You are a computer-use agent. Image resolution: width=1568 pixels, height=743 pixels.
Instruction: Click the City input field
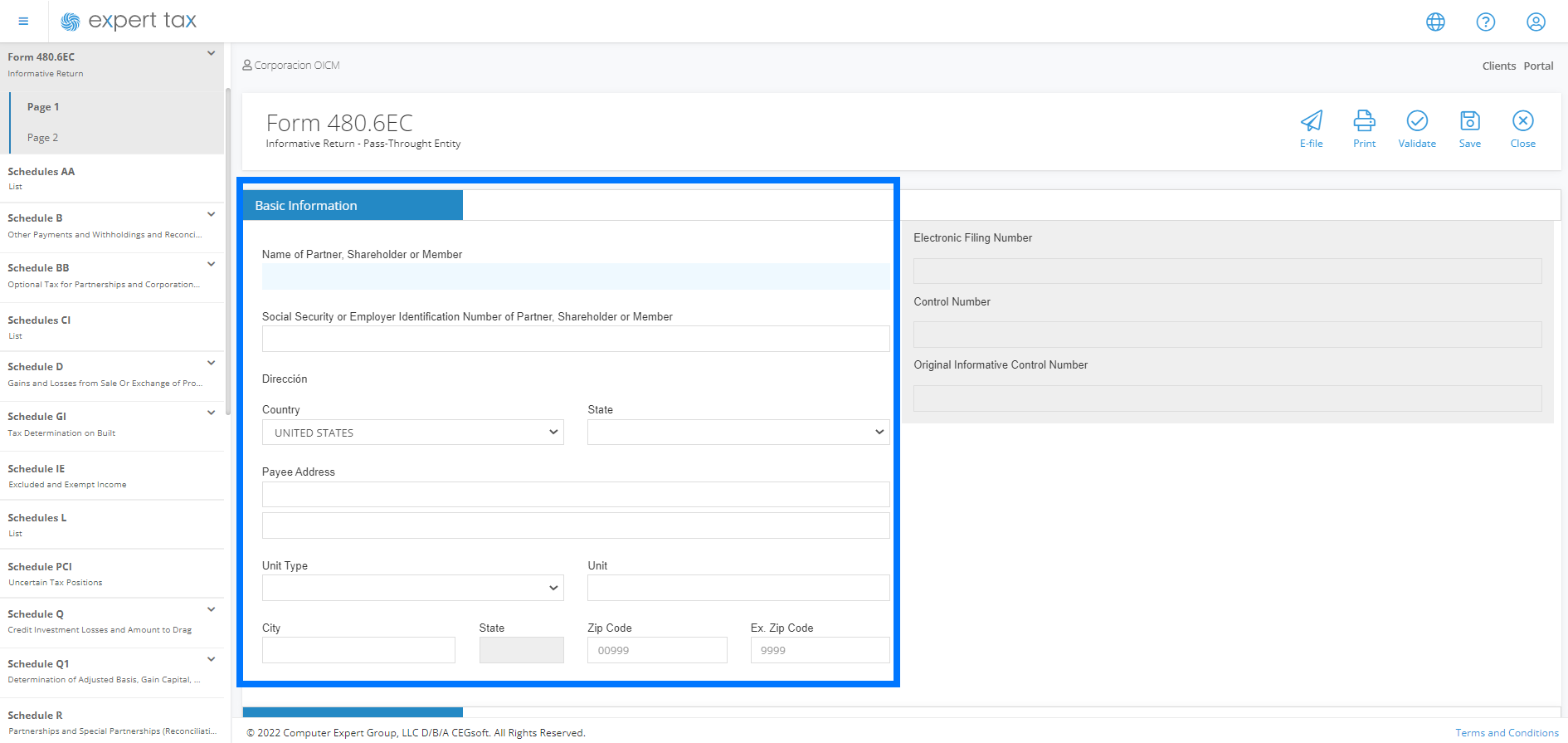[358, 650]
